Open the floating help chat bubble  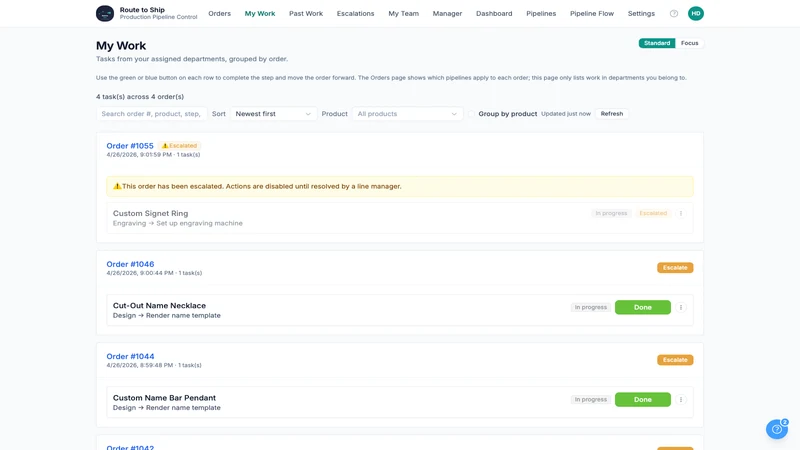click(777, 429)
